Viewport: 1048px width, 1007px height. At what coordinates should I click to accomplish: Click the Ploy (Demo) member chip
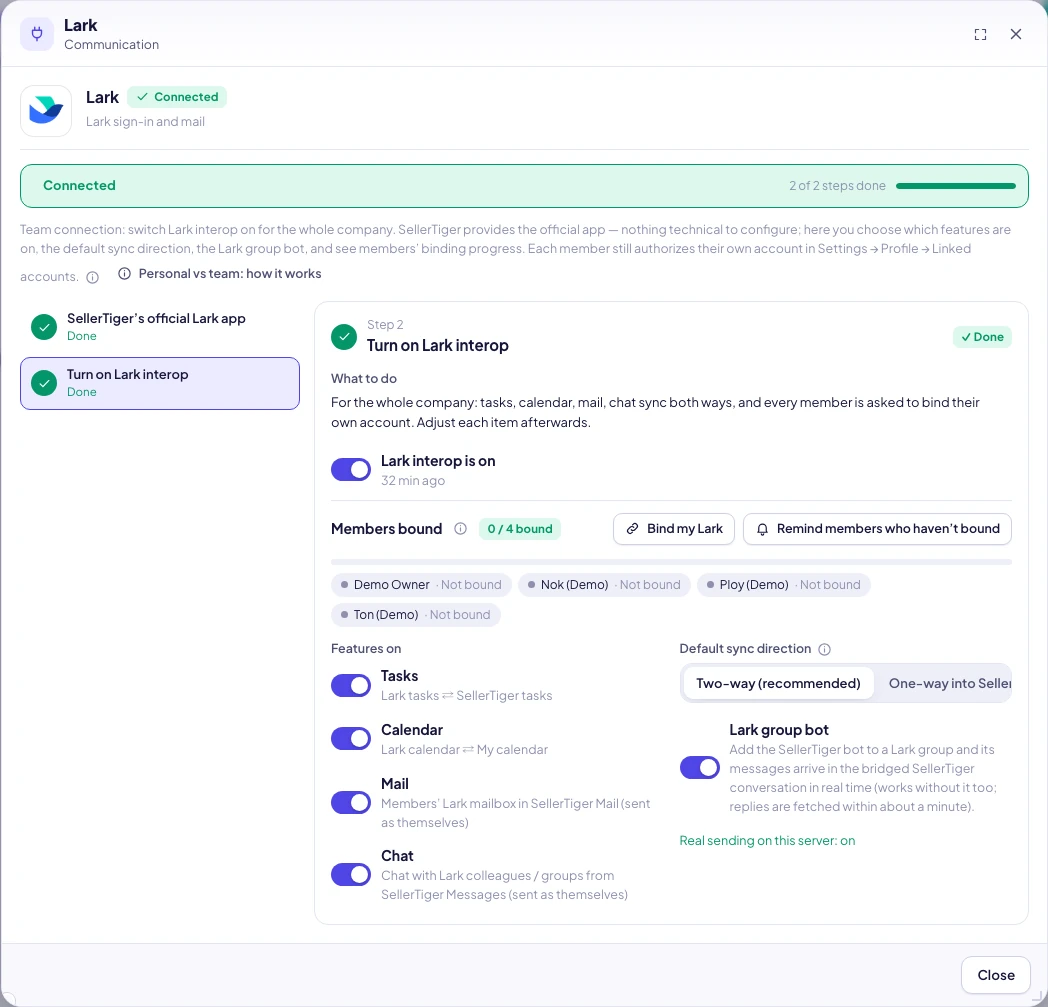(x=783, y=585)
